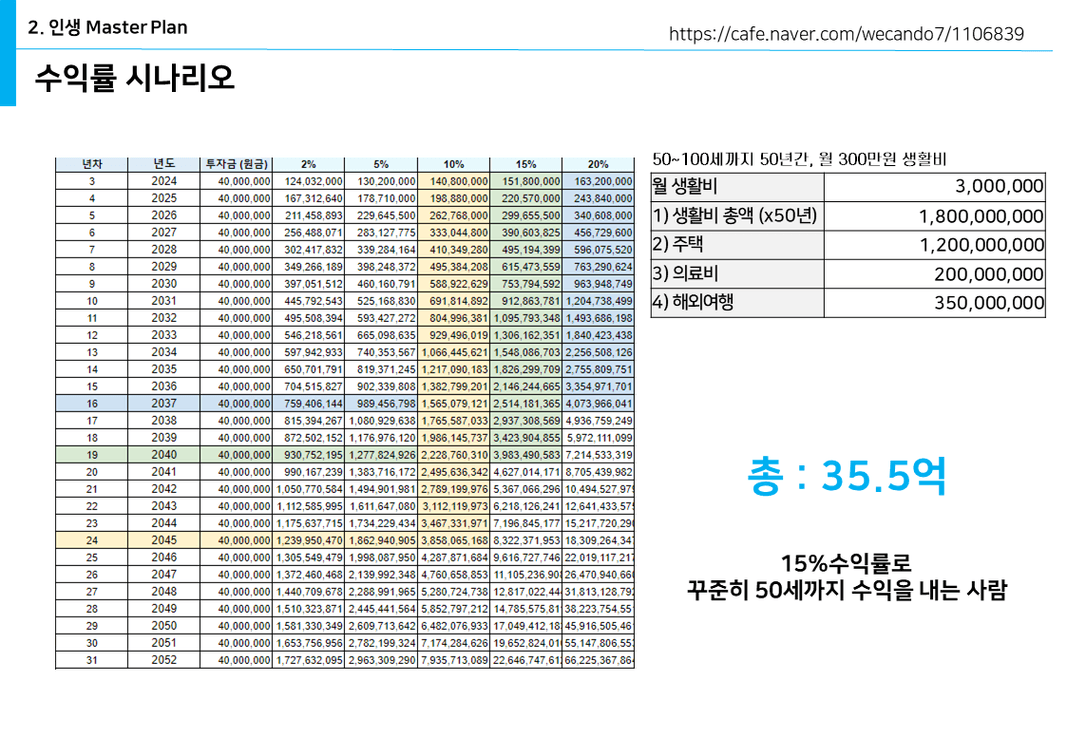Click the '년차' column header

coord(92,164)
